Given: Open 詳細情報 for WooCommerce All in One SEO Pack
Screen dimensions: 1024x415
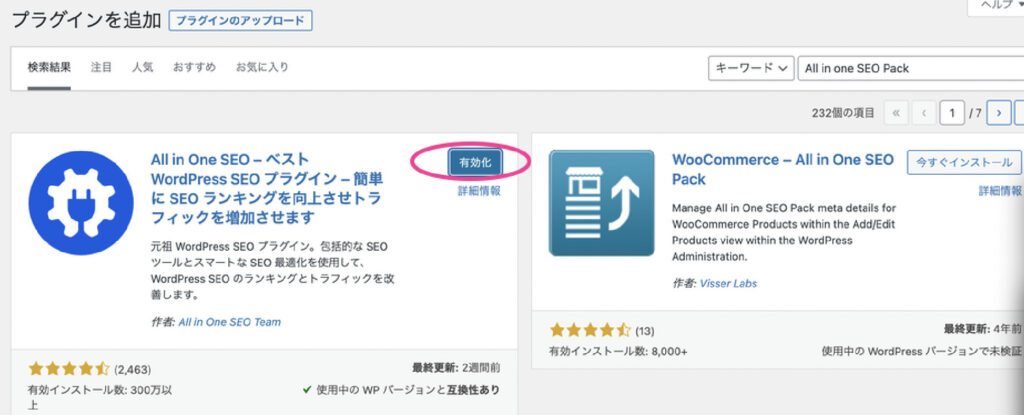Looking at the screenshot, I should click(x=1000, y=191).
